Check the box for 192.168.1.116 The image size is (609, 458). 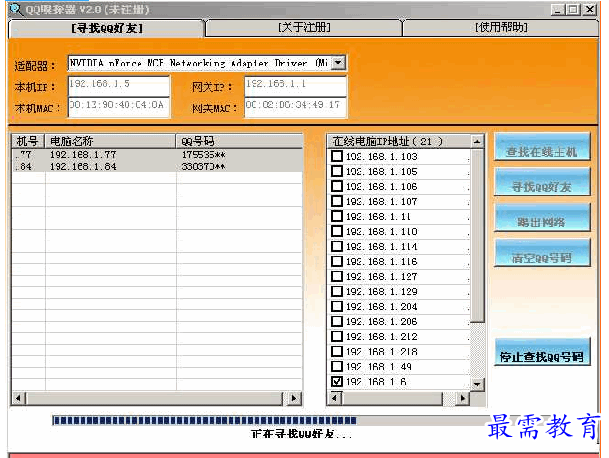click(x=337, y=261)
